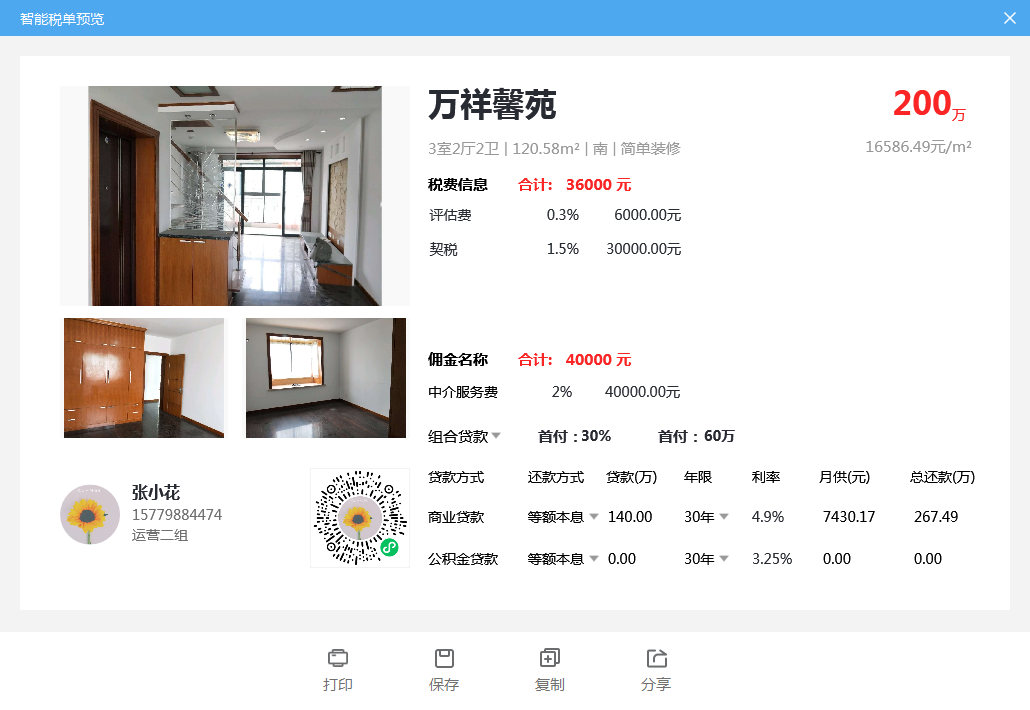The width and height of the screenshot is (1030, 710).
Task: Expand 公积金贷款 repayment method 等额本息 dropdown
Action: coord(563,559)
